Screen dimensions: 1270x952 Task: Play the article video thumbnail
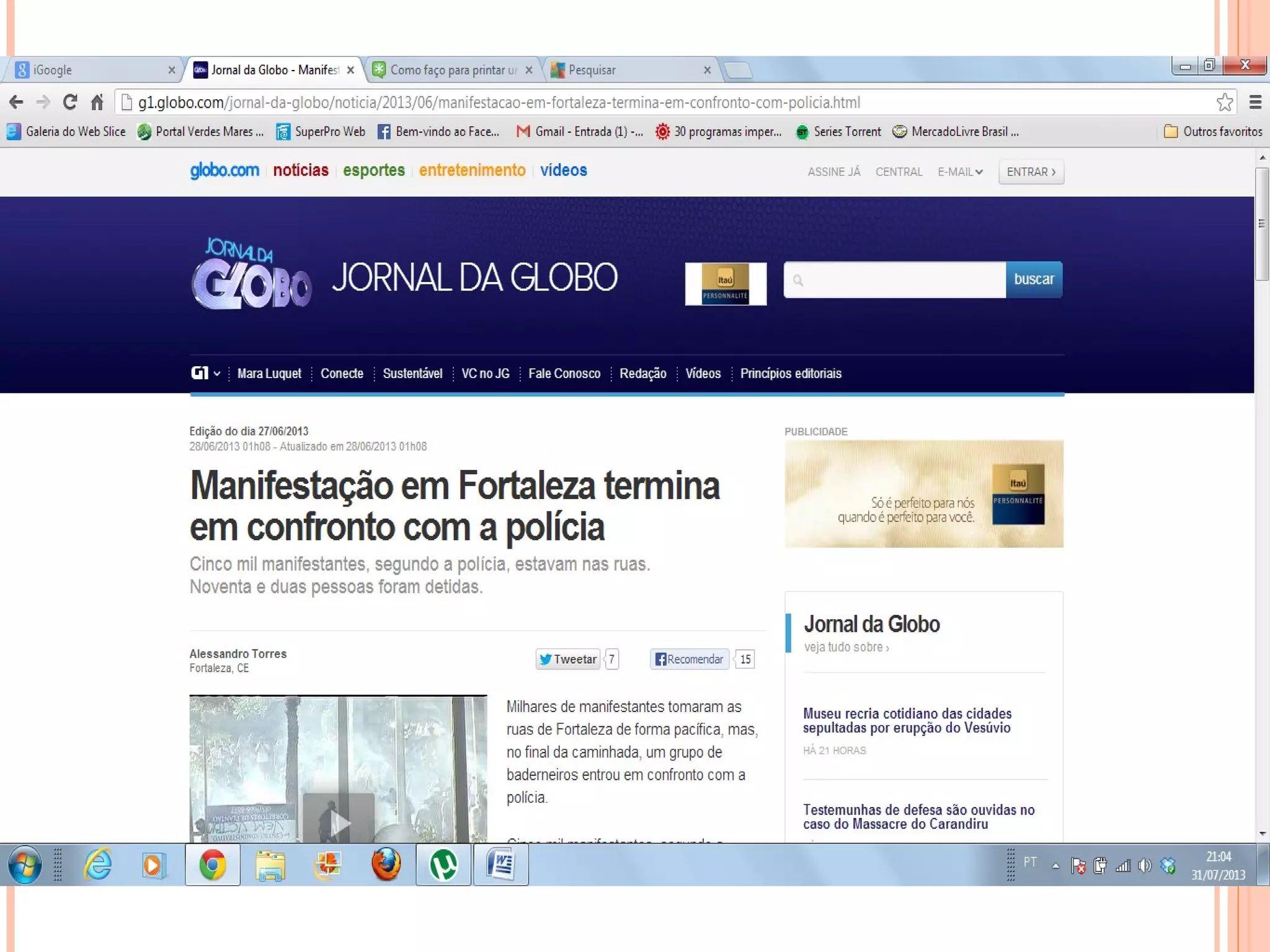(x=339, y=821)
